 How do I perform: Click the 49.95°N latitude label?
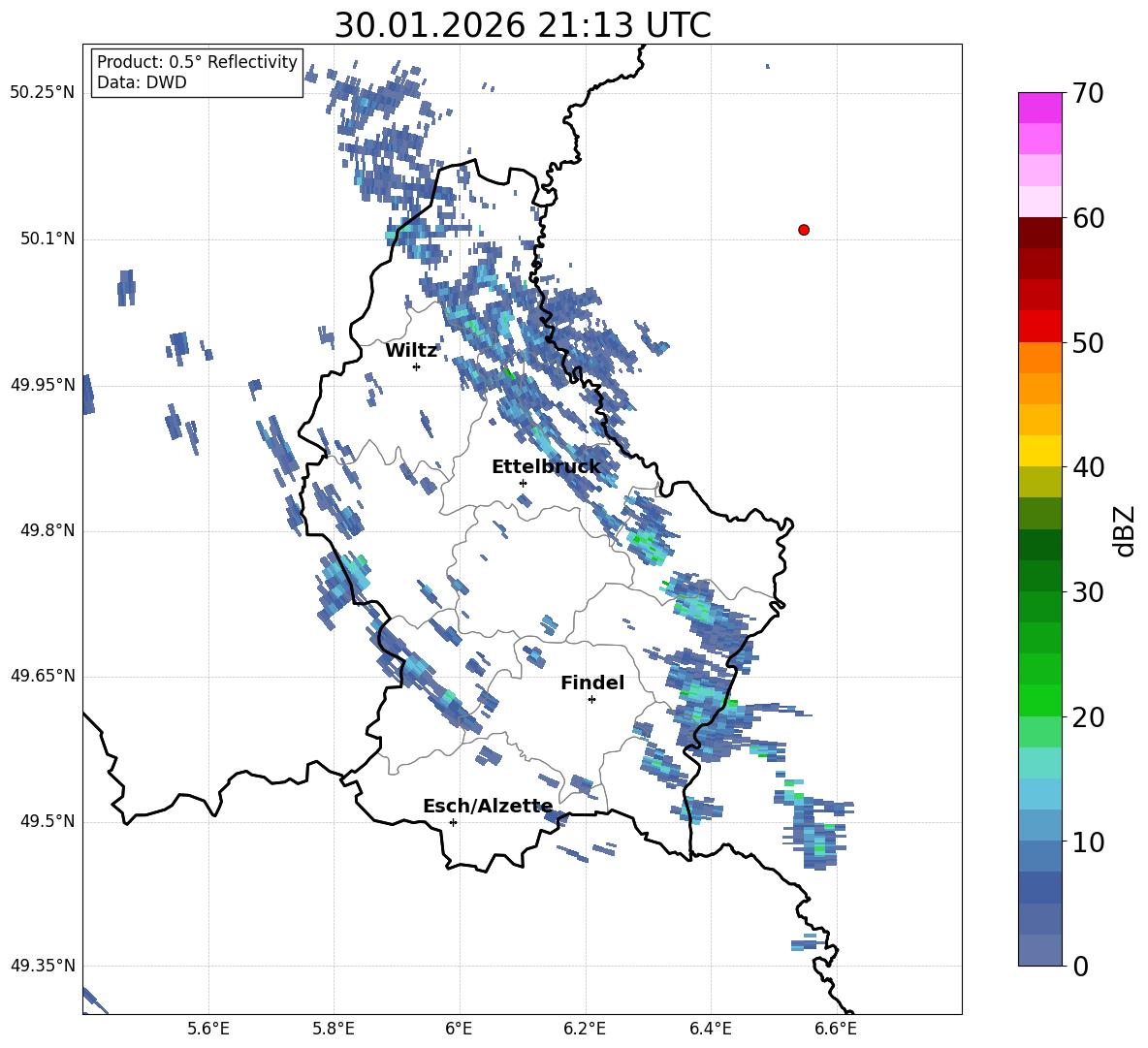tap(43, 385)
